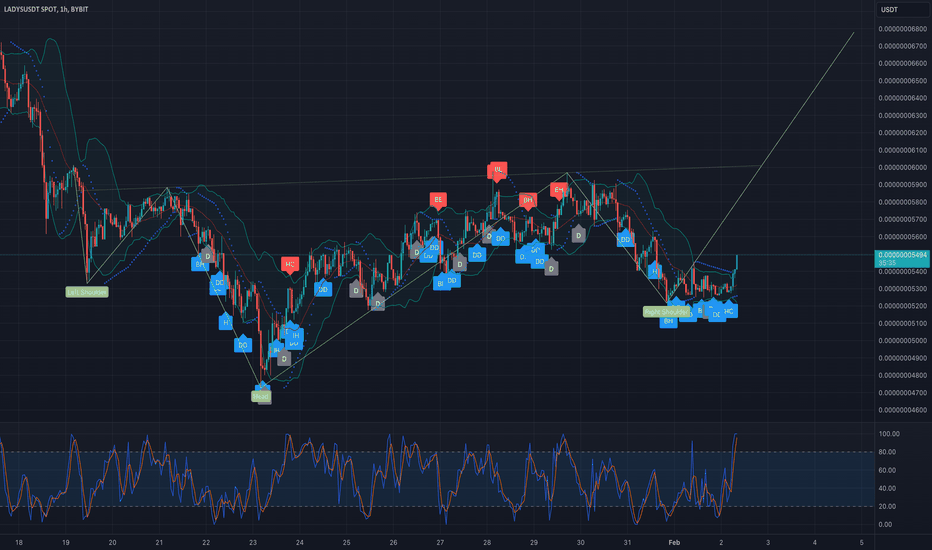Click date 31 on the time axis
932x550 pixels.
[627, 542]
